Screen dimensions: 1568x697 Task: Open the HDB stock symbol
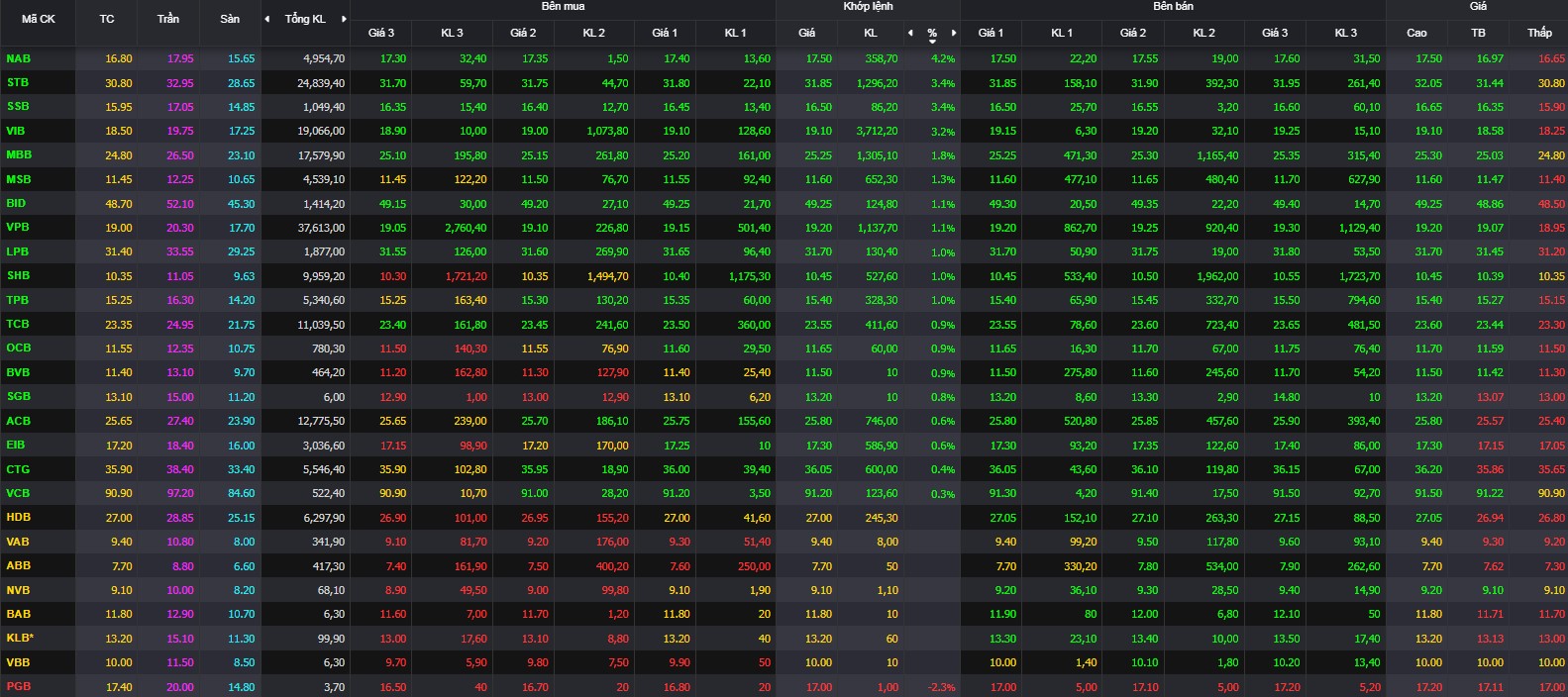tap(18, 517)
